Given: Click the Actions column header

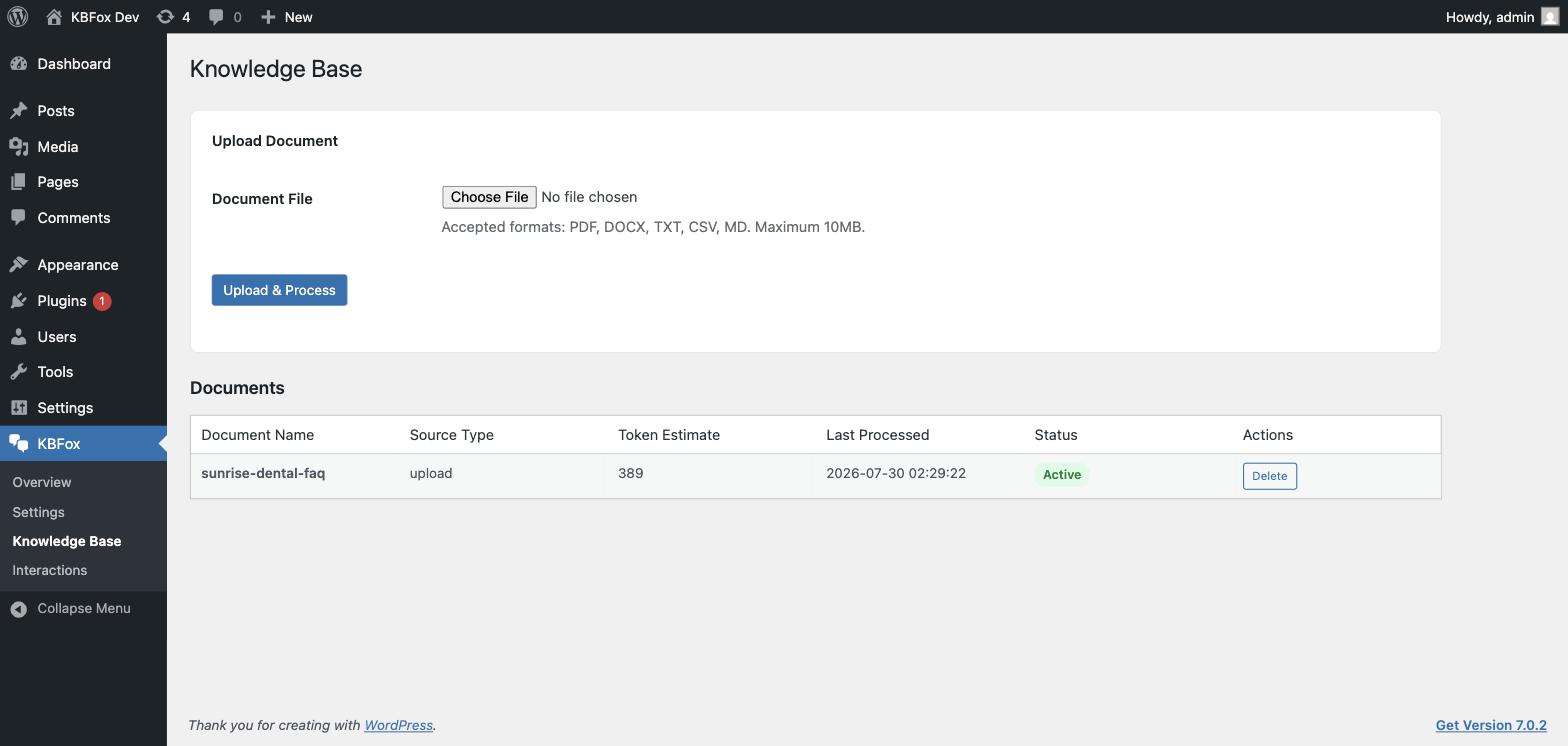Looking at the screenshot, I should (x=1268, y=435).
